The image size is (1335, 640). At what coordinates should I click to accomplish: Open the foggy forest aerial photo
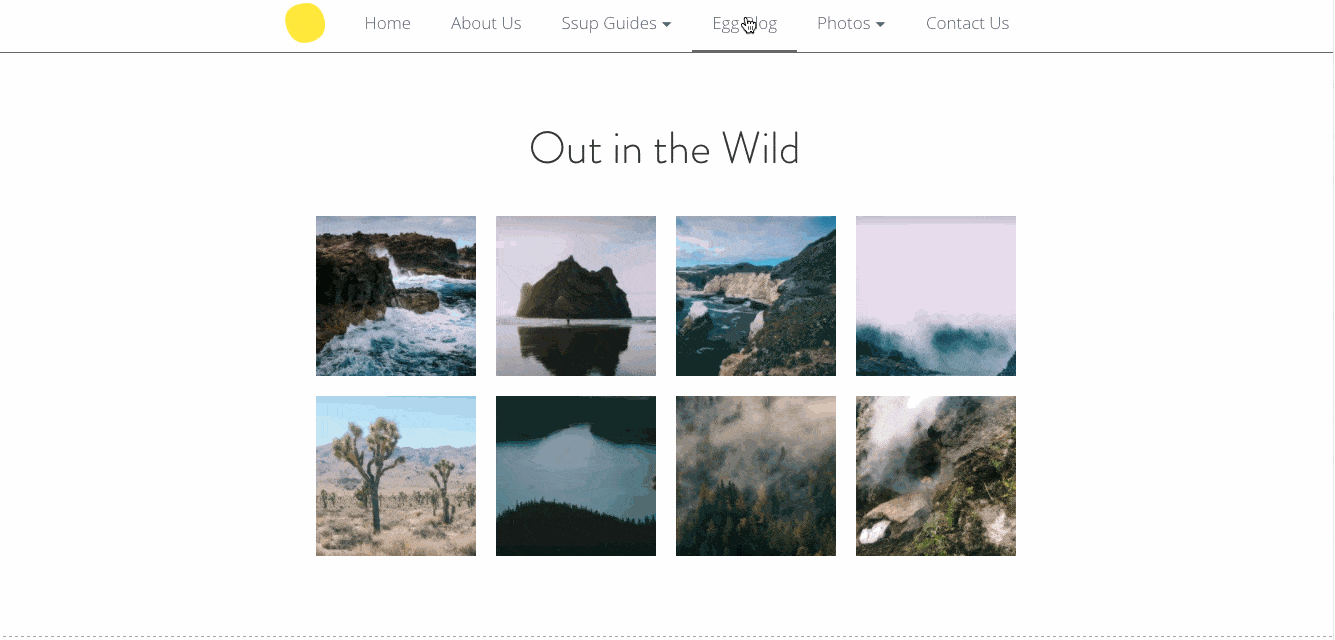click(x=756, y=476)
